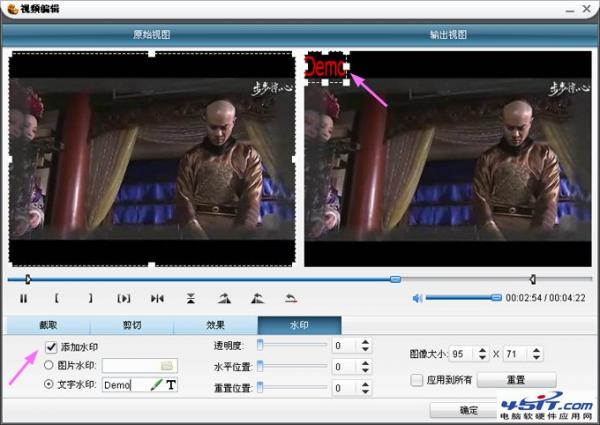Click the first rotate image icon
The width and height of the screenshot is (600, 425).
tap(224, 298)
